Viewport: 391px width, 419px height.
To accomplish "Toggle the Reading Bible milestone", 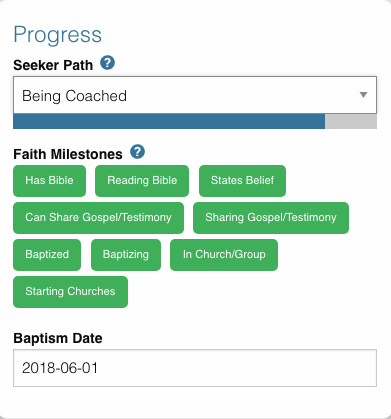I will [x=142, y=181].
